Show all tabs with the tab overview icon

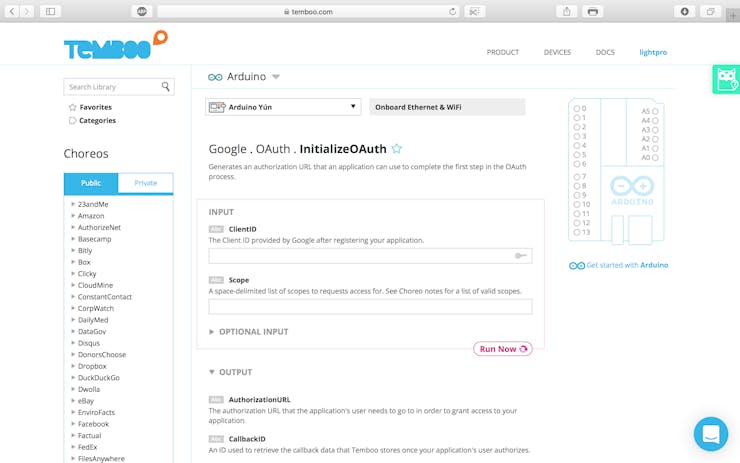click(710, 11)
